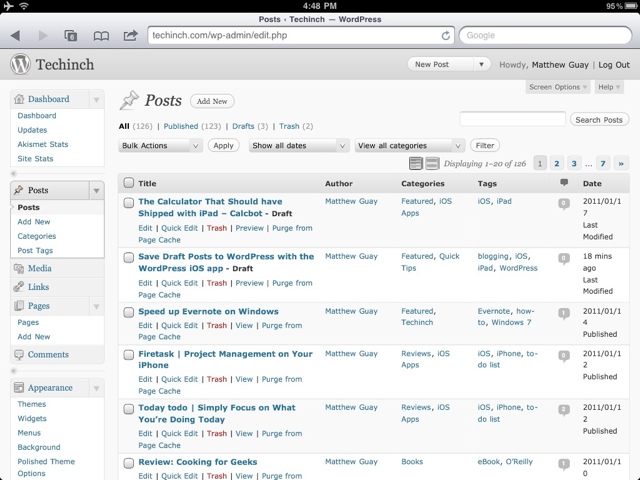Collapse the Appearance menu arrow
This screenshot has width=640, height=480.
click(x=96, y=388)
